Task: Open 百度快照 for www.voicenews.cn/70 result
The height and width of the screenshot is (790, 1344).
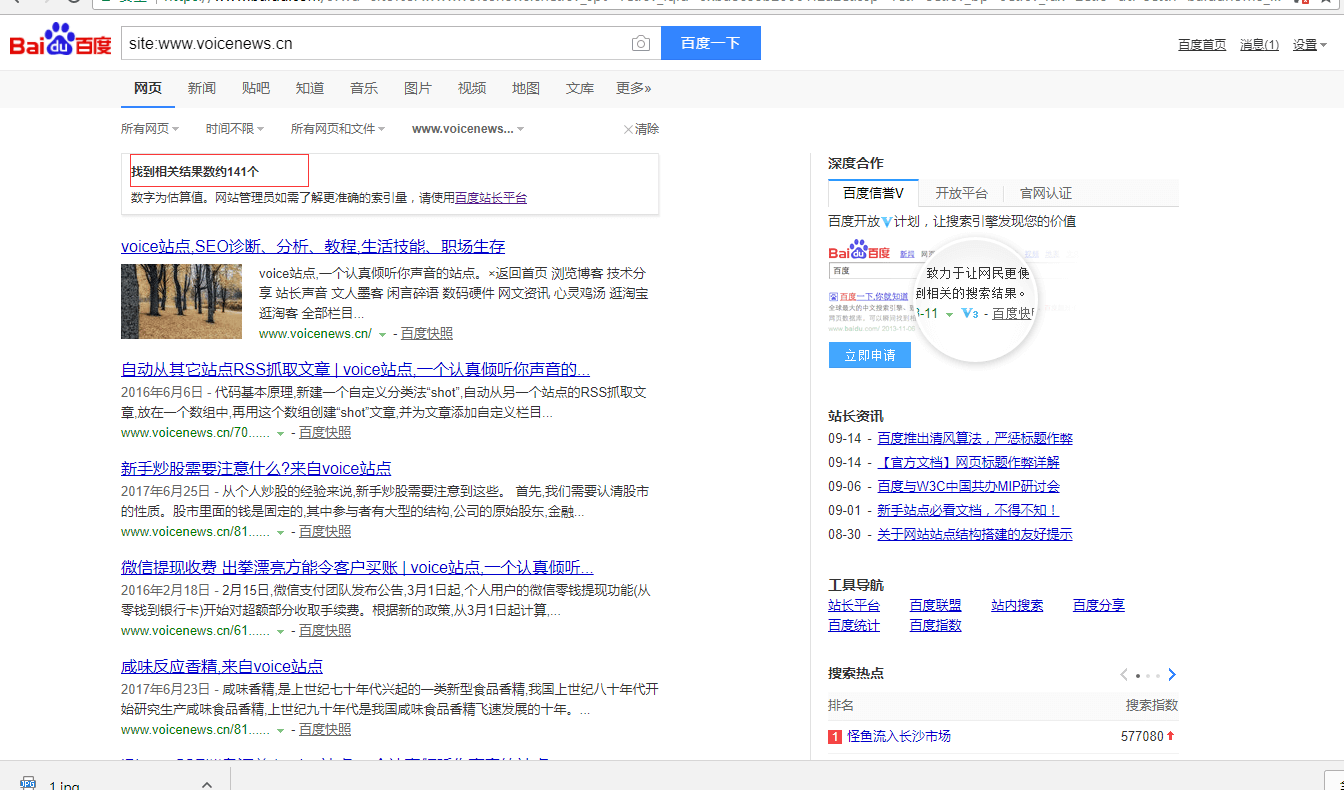Action: [325, 433]
